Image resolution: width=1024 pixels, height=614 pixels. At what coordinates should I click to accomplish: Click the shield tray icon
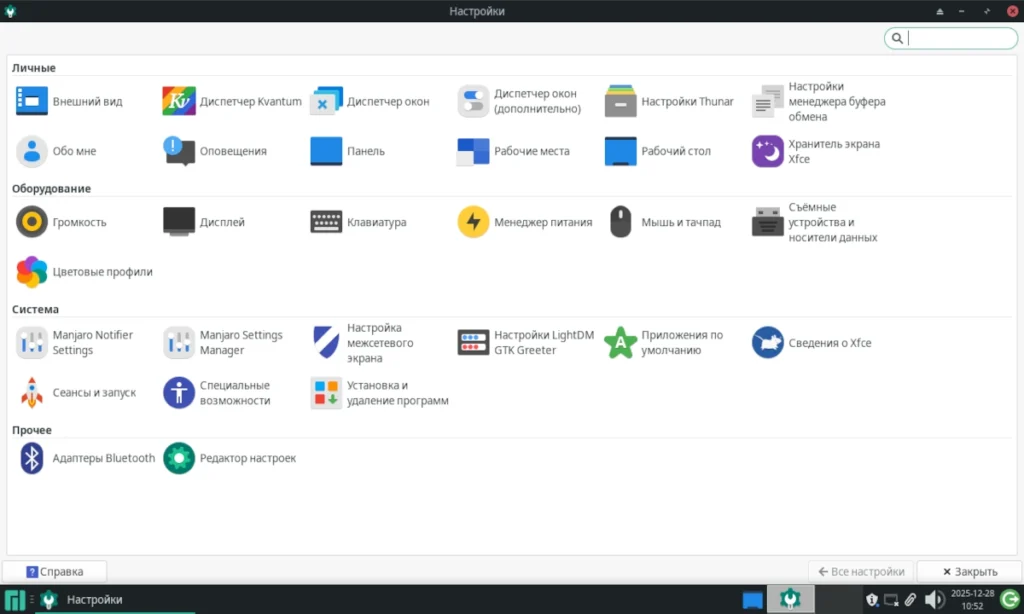872,600
